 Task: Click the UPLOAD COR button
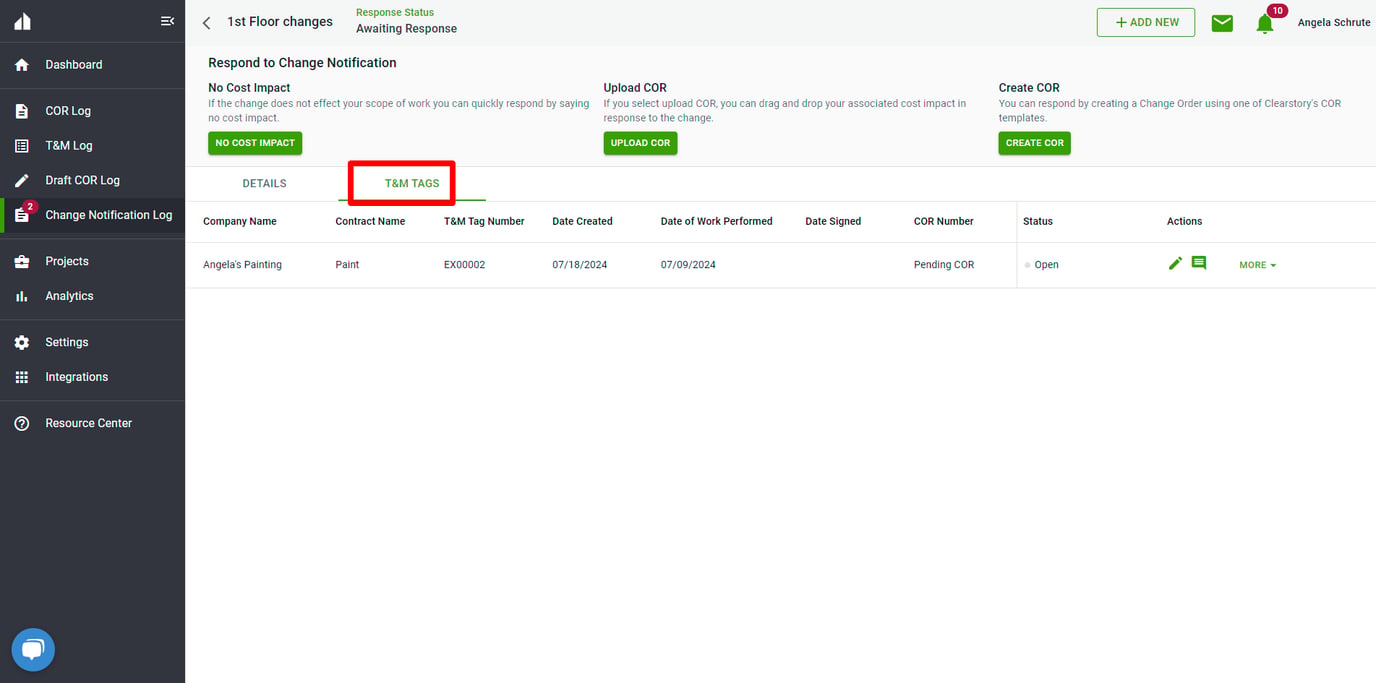[640, 143]
